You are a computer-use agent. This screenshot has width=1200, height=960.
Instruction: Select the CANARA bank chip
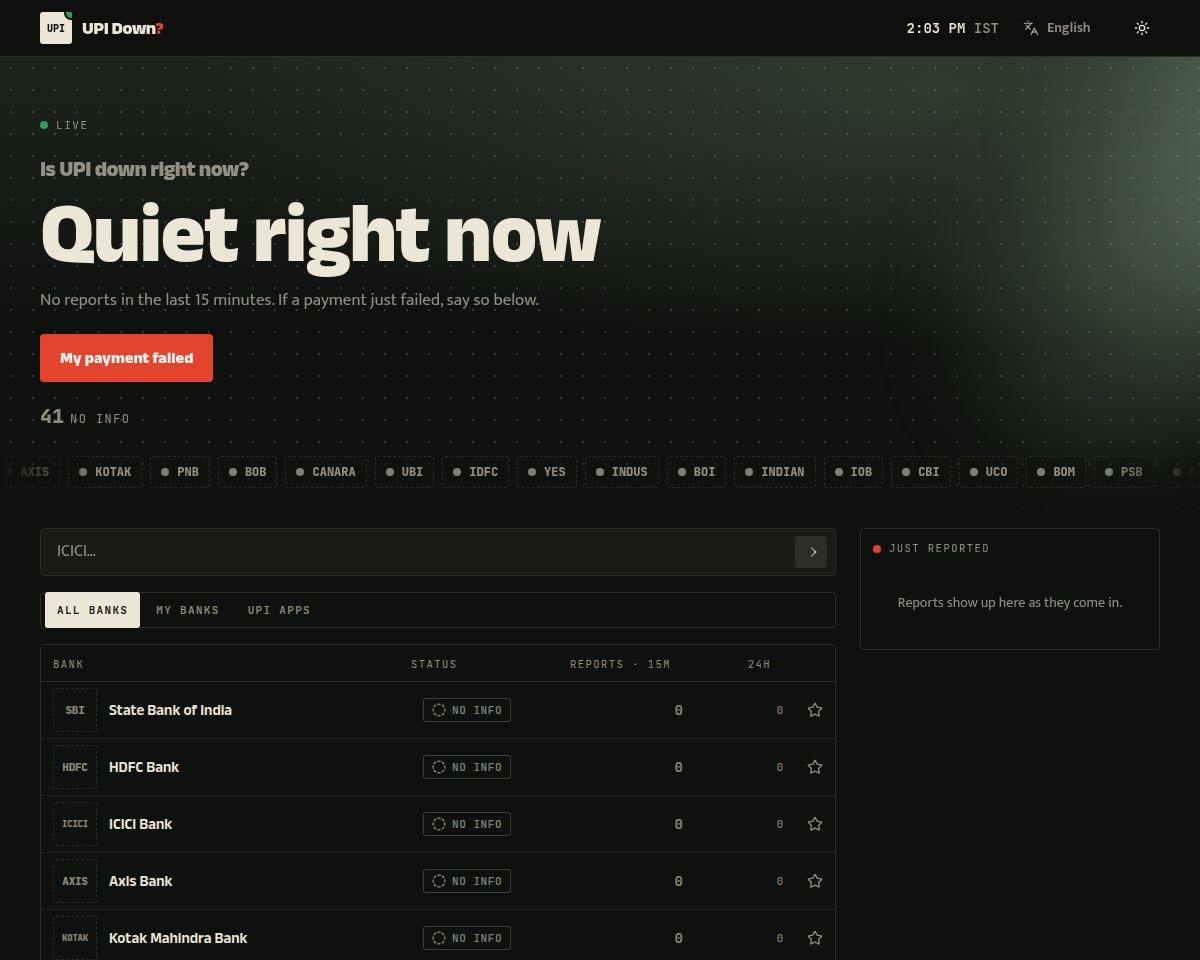(x=326, y=472)
